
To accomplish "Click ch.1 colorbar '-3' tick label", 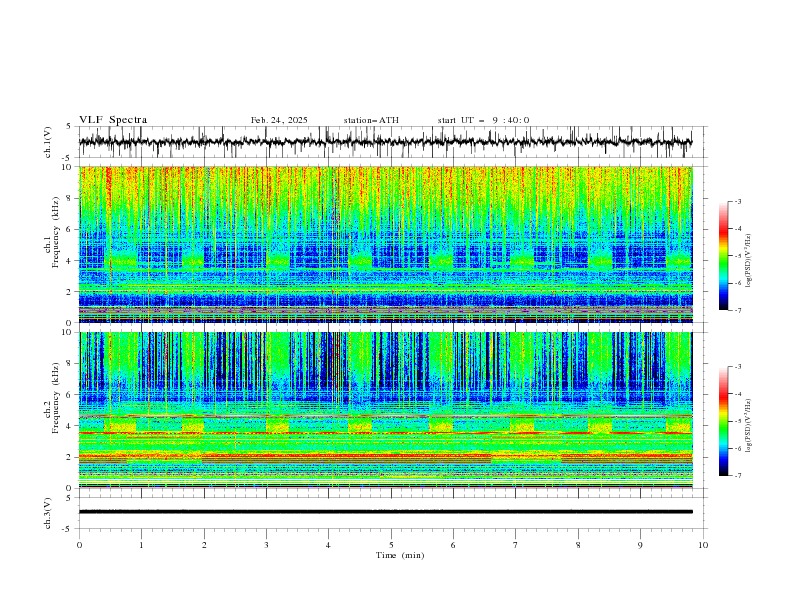I will pos(738,201).
